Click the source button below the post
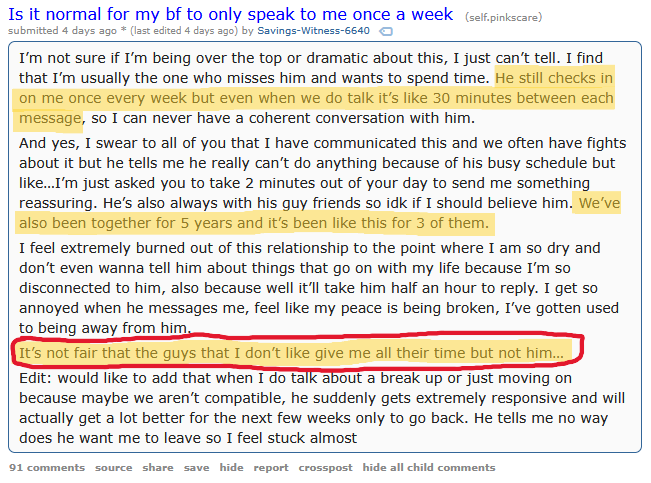This screenshot has width=651, height=483. pyautogui.click(x=113, y=467)
